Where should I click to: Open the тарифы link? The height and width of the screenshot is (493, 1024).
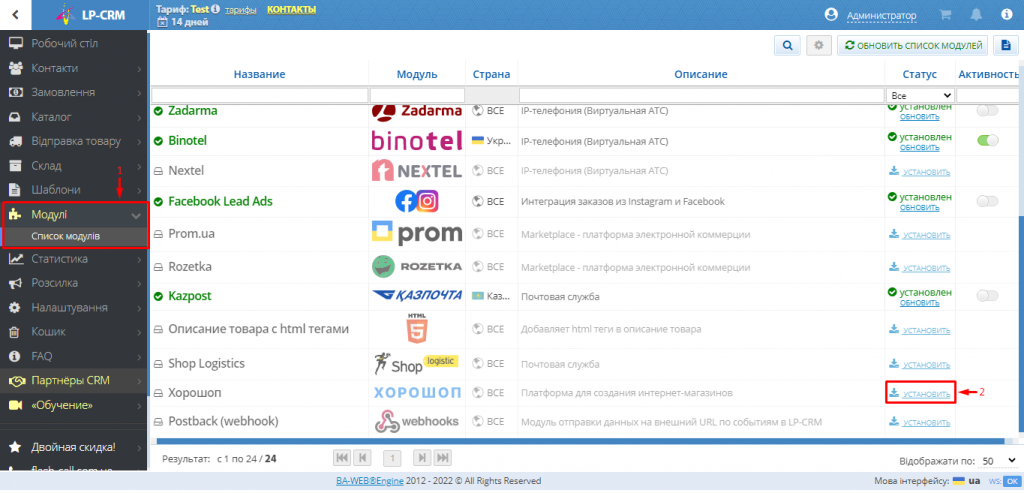point(241,10)
